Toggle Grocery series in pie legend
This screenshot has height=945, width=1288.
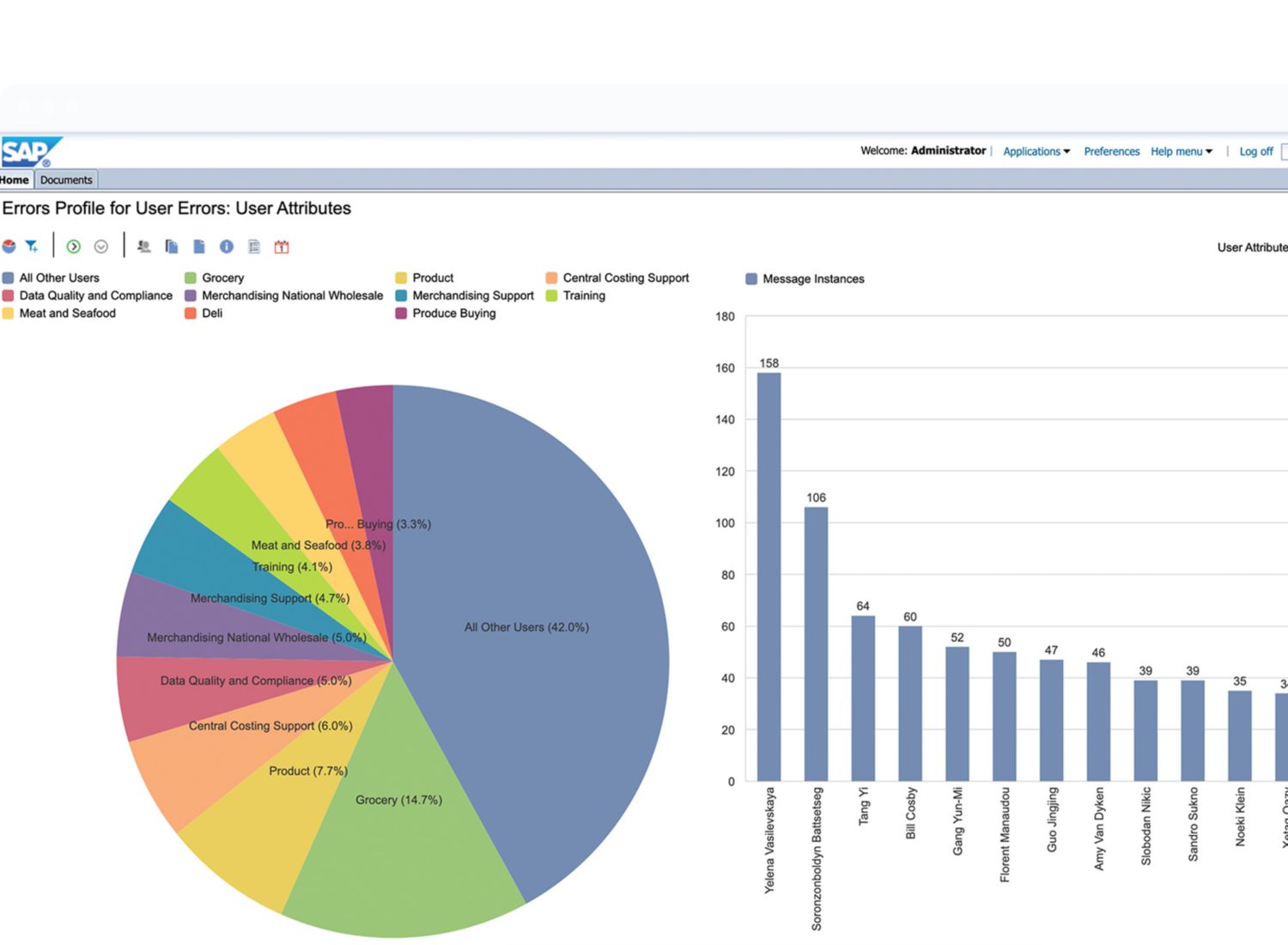[222, 277]
